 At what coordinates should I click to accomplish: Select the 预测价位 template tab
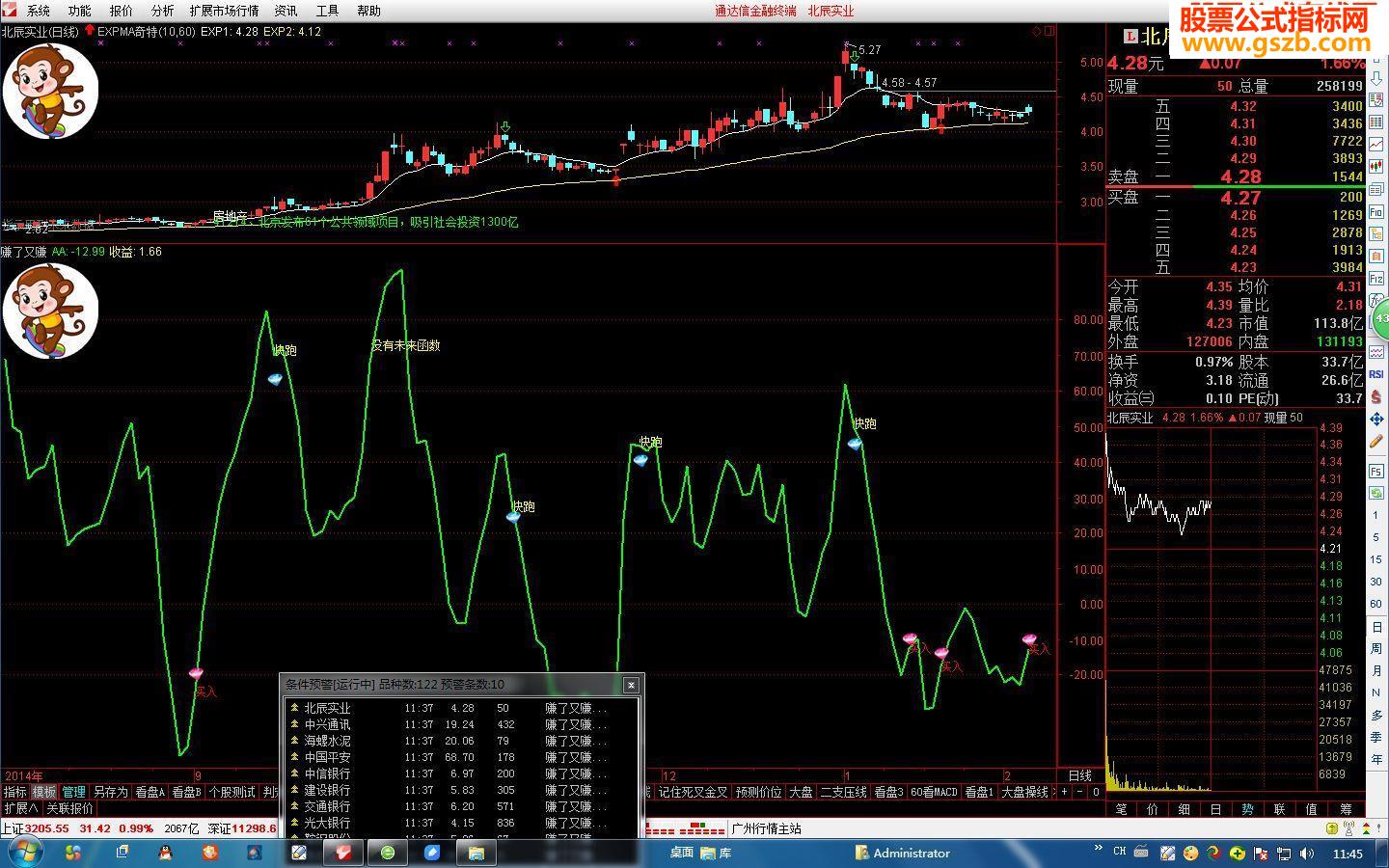click(758, 792)
